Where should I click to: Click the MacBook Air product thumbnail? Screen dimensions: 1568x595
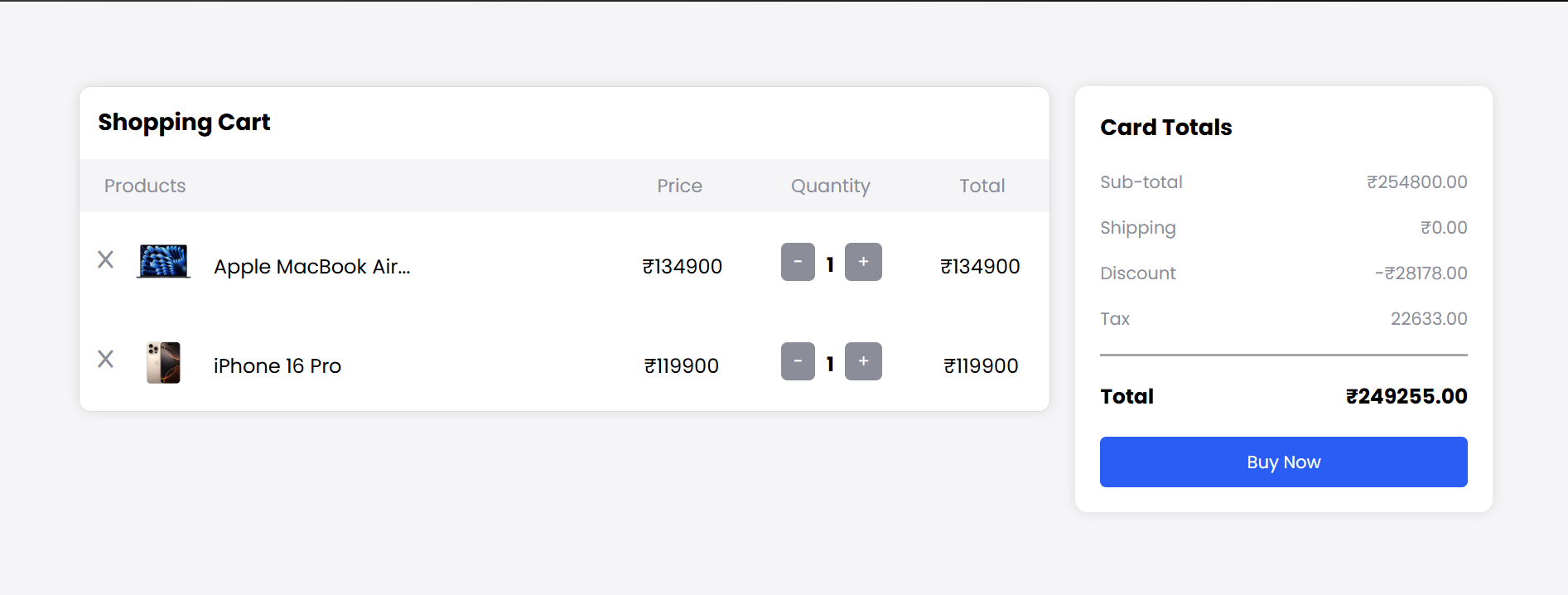[163, 262]
